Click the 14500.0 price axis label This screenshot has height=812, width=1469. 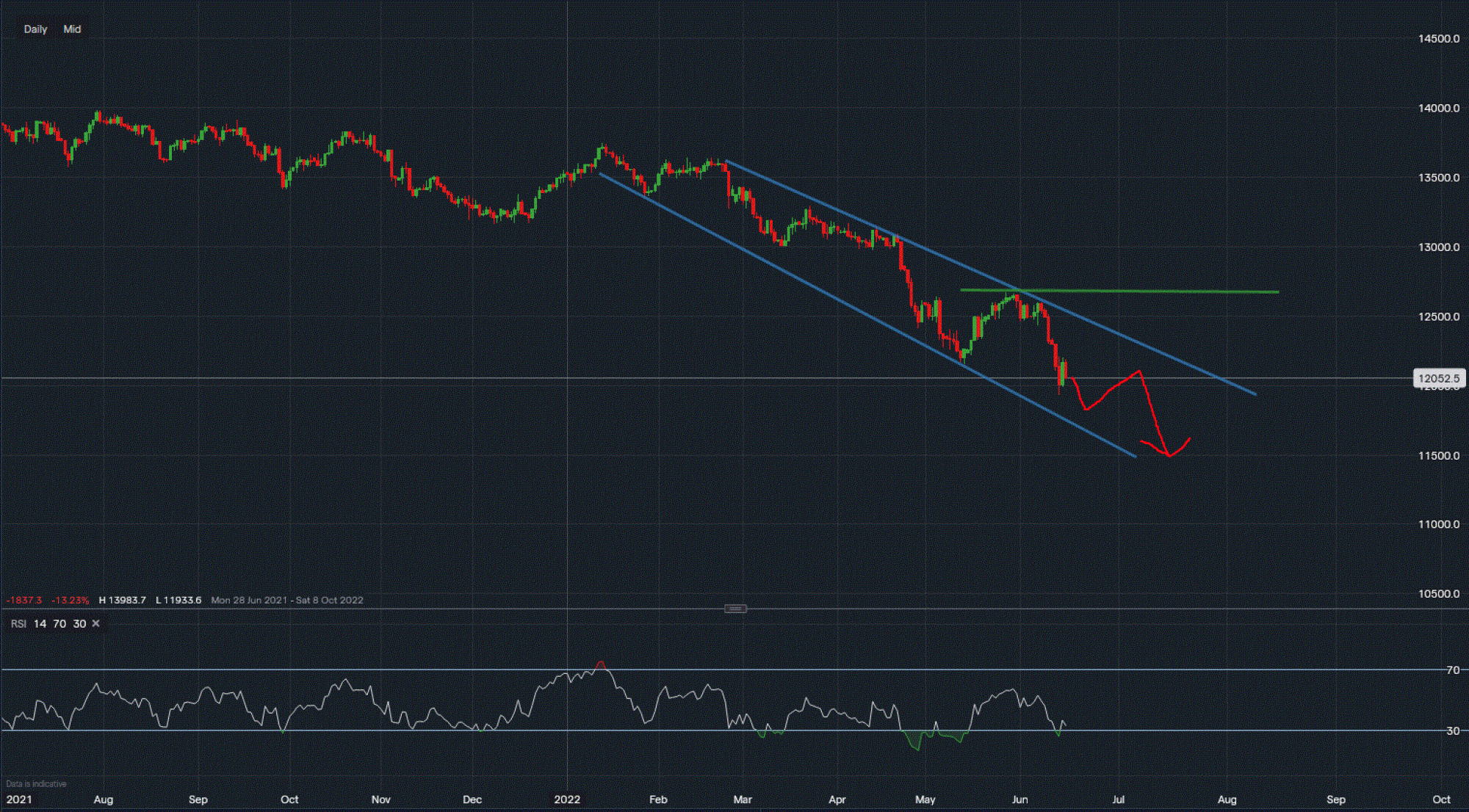[1438, 39]
